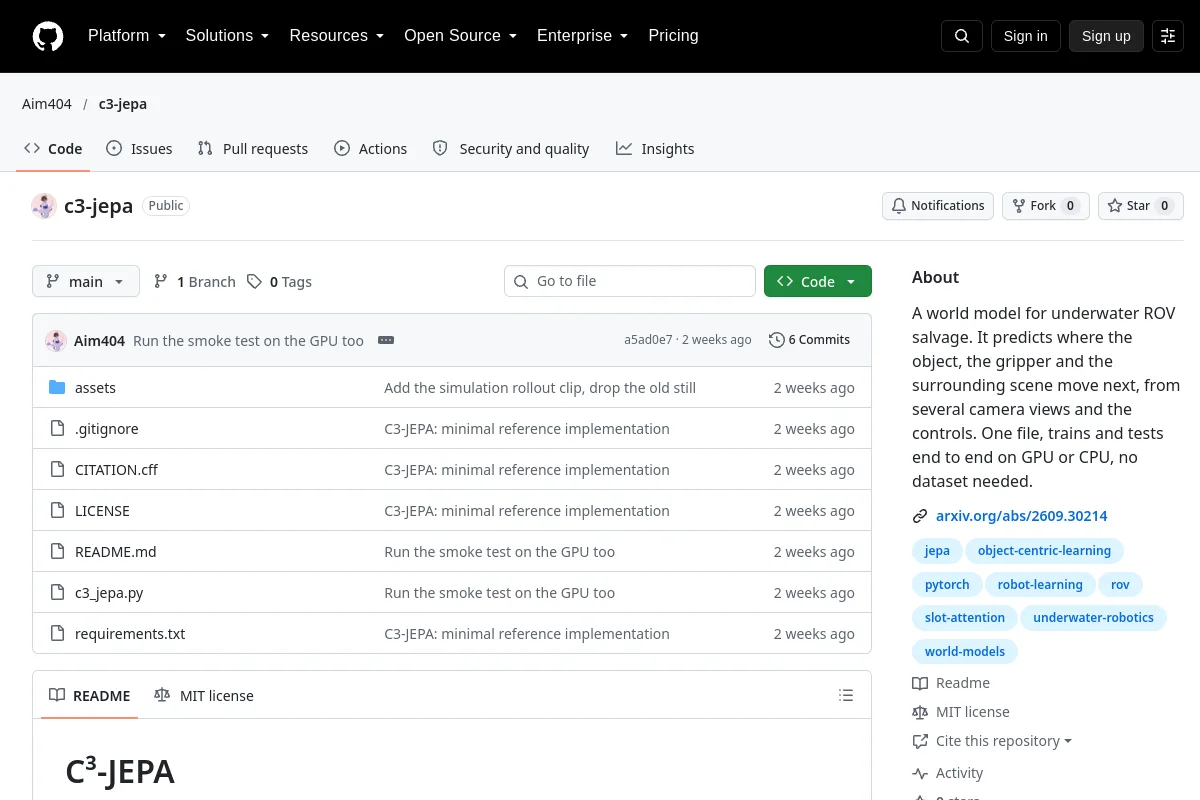Expand the Open Source menu

(x=460, y=36)
